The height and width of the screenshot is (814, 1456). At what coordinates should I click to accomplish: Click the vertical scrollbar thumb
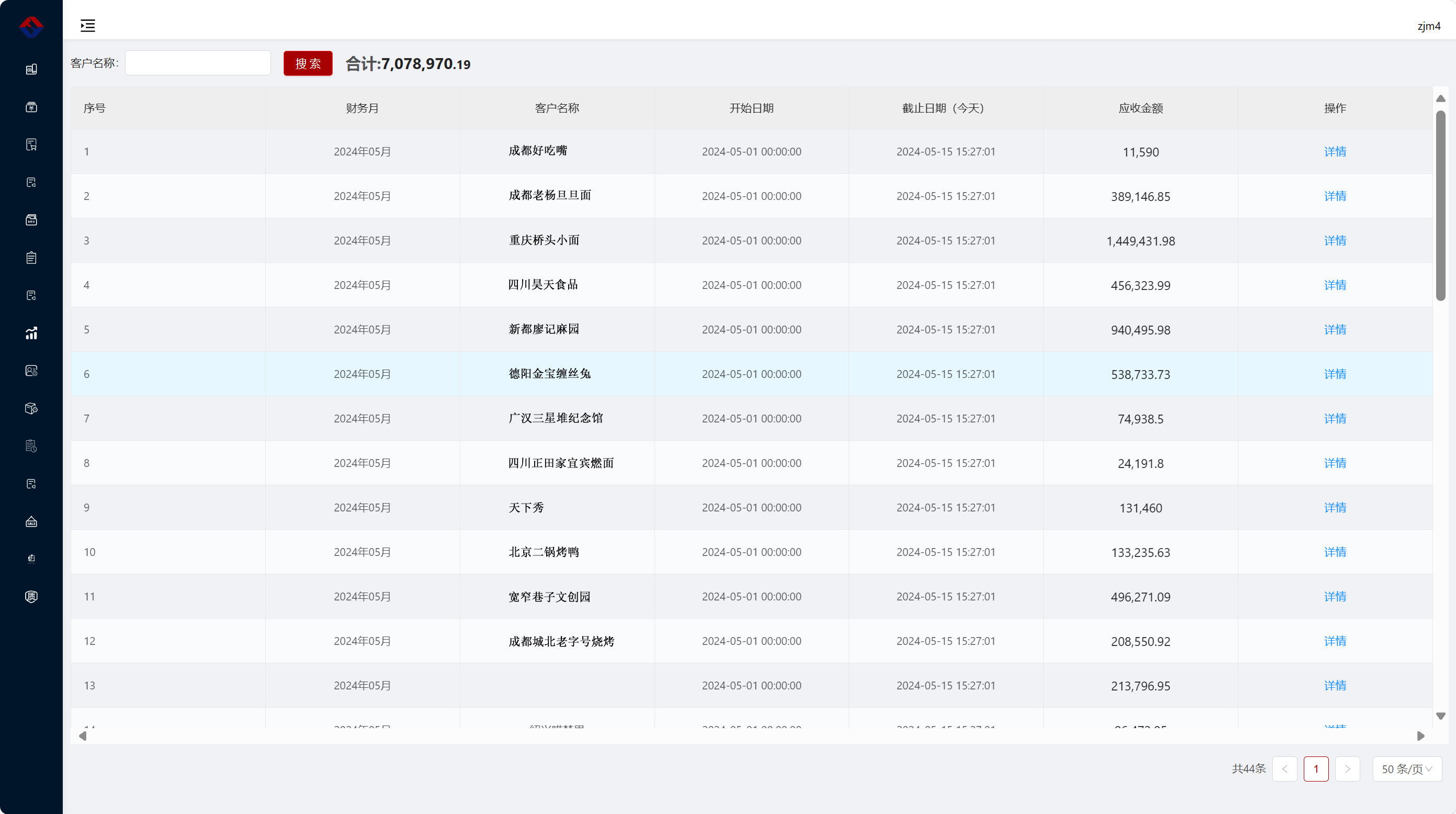point(1441,206)
